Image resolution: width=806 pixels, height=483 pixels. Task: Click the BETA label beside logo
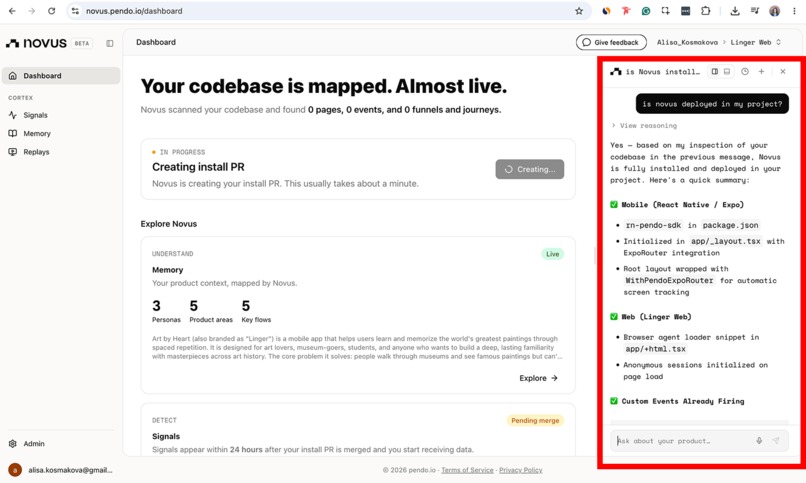coord(82,43)
